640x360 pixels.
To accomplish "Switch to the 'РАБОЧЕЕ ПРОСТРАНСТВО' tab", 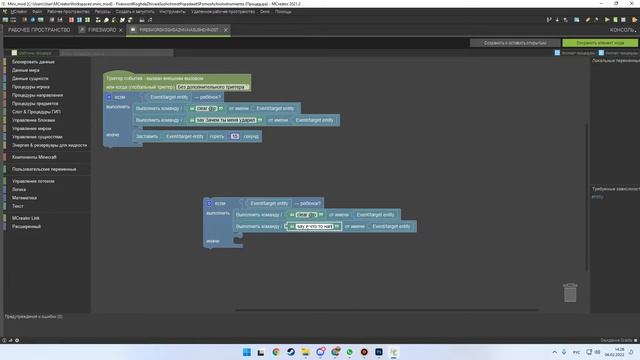I will 39,30.
